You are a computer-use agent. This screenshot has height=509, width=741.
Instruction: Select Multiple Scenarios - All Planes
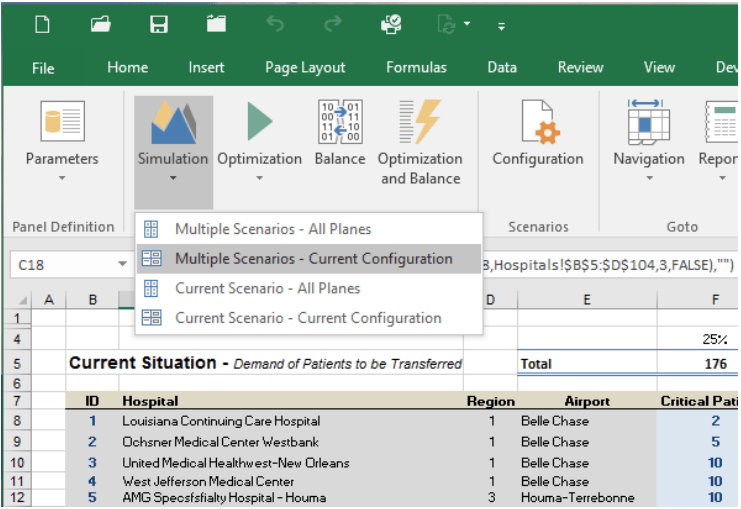(272, 229)
